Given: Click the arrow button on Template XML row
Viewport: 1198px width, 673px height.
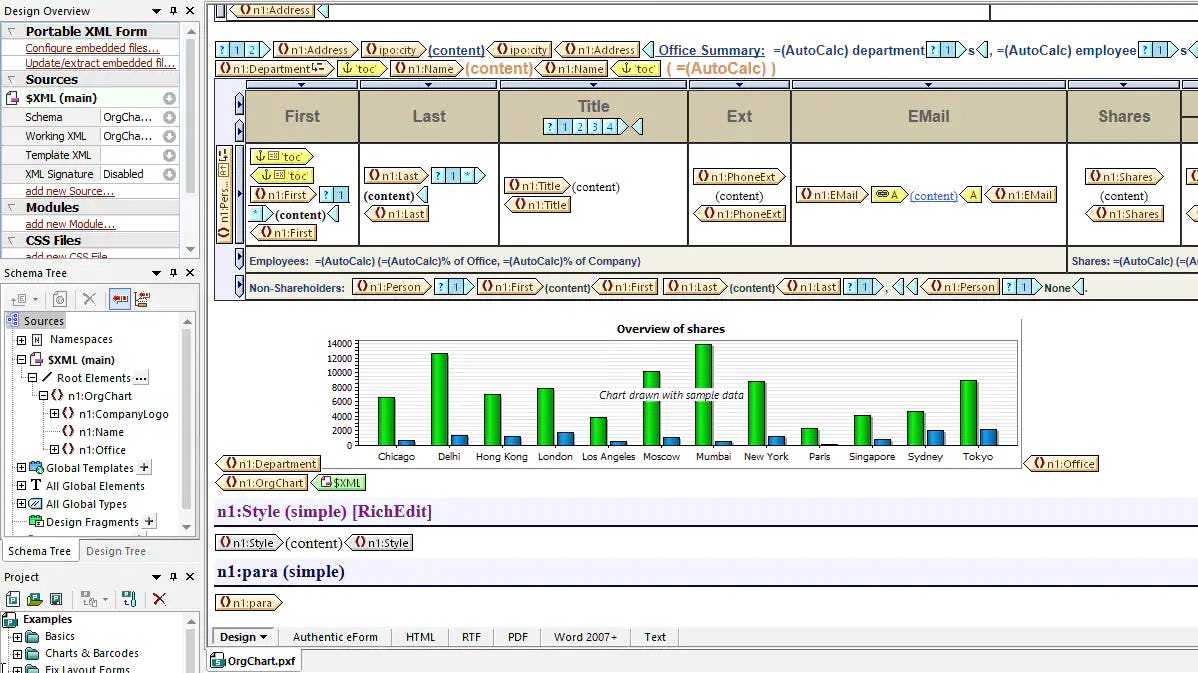Looking at the screenshot, I should coord(170,155).
